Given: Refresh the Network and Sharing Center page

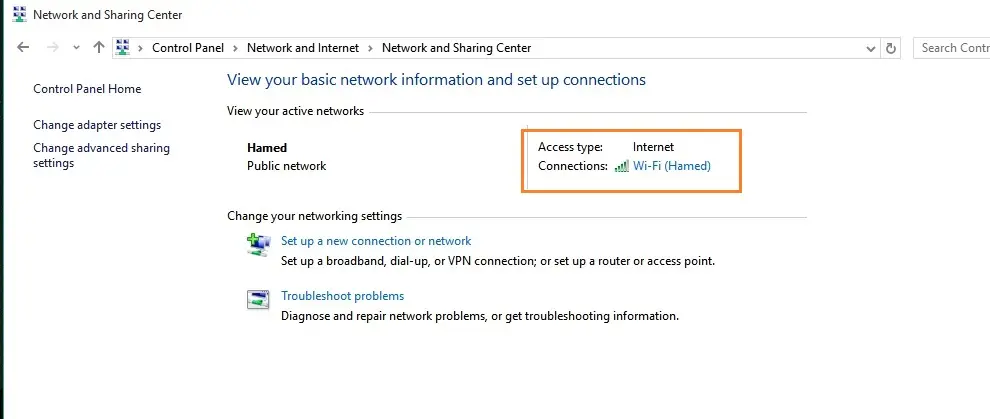Looking at the screenshot, I should [892, 48].
